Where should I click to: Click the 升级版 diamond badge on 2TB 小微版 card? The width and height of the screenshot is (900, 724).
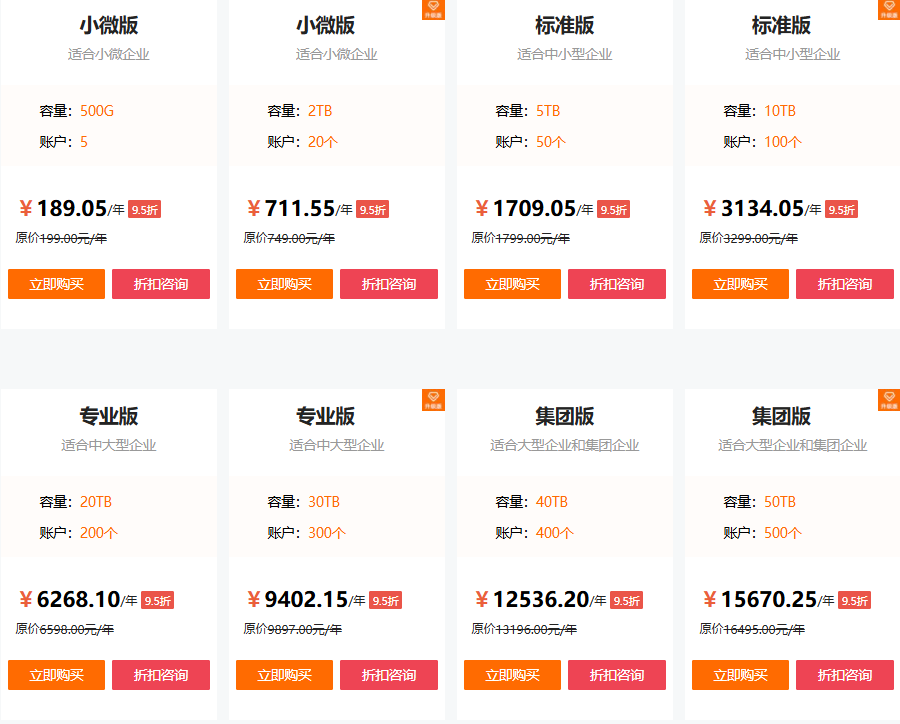click(433, 10)
